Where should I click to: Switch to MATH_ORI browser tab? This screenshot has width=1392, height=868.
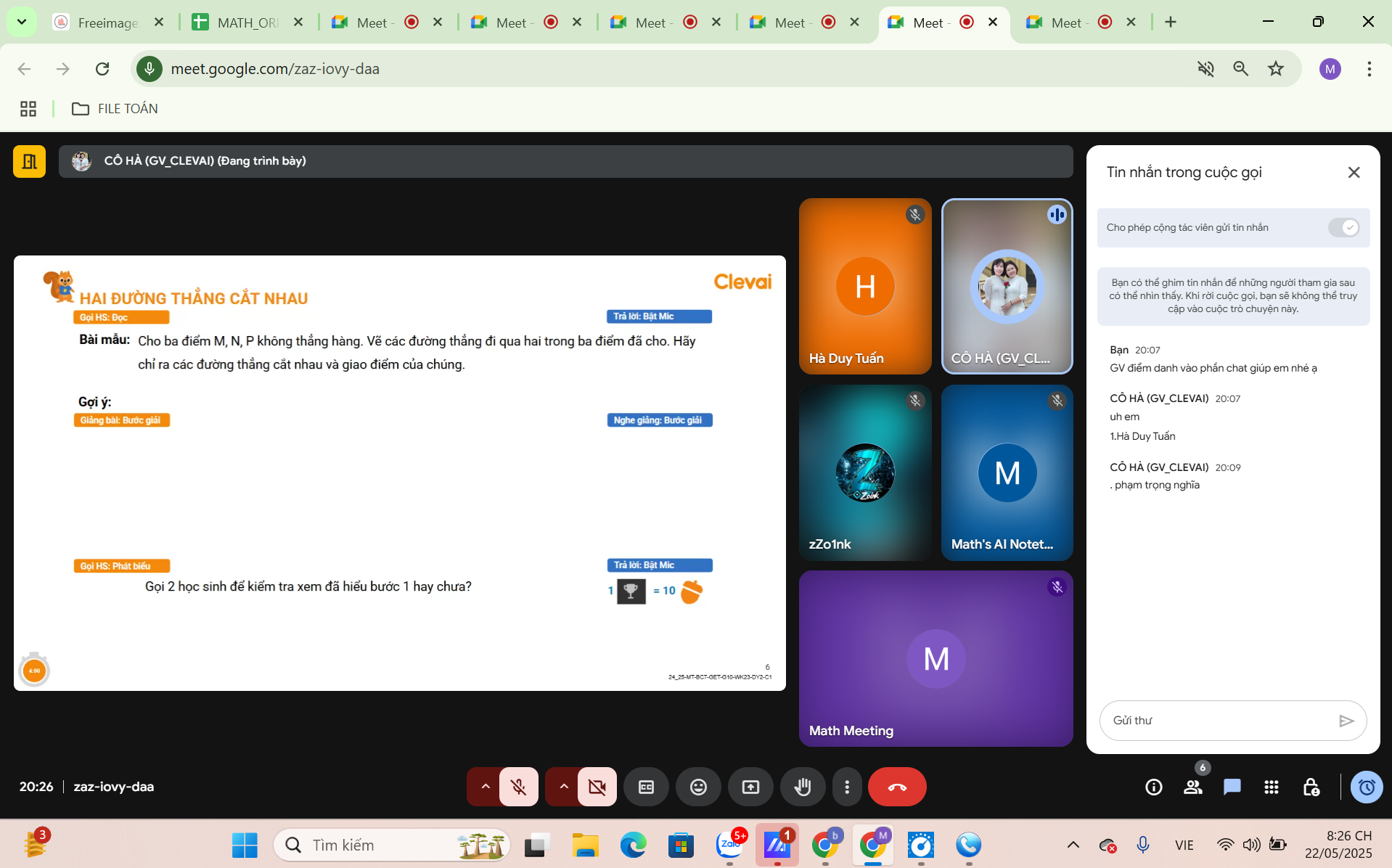coord(247,22)
